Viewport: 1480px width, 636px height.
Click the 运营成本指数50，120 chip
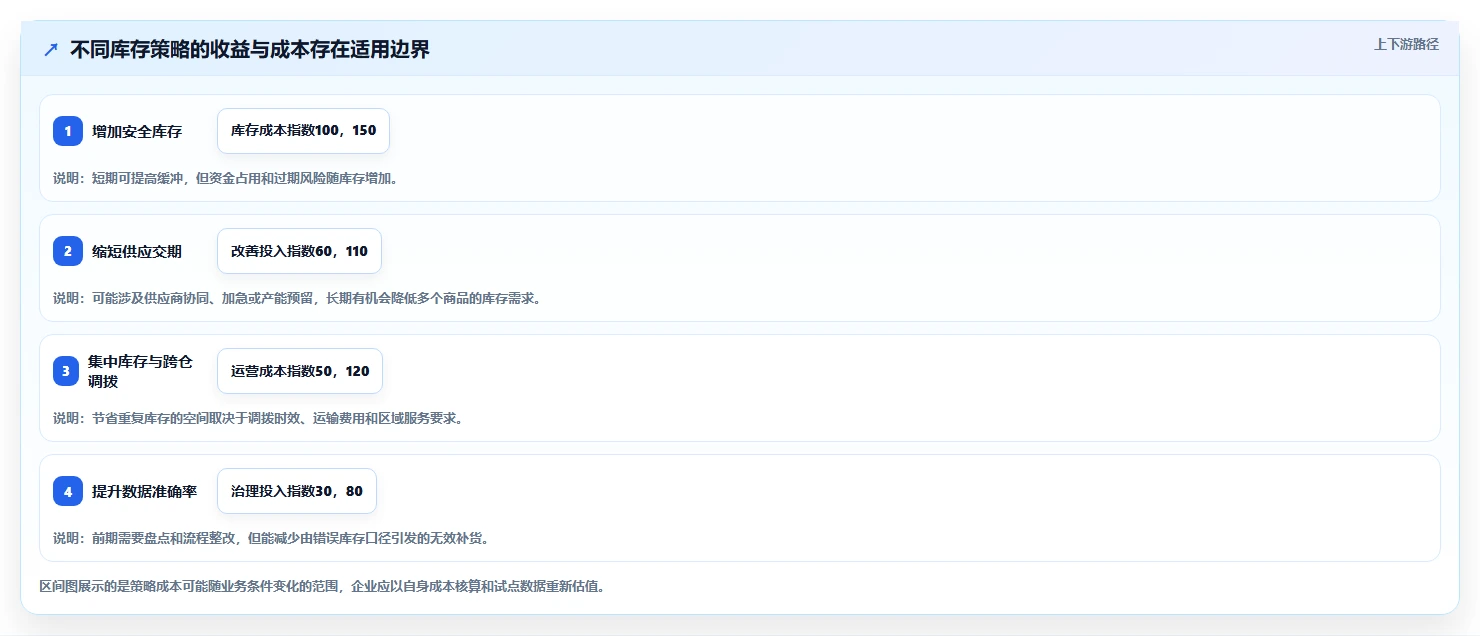coord(300,371)
